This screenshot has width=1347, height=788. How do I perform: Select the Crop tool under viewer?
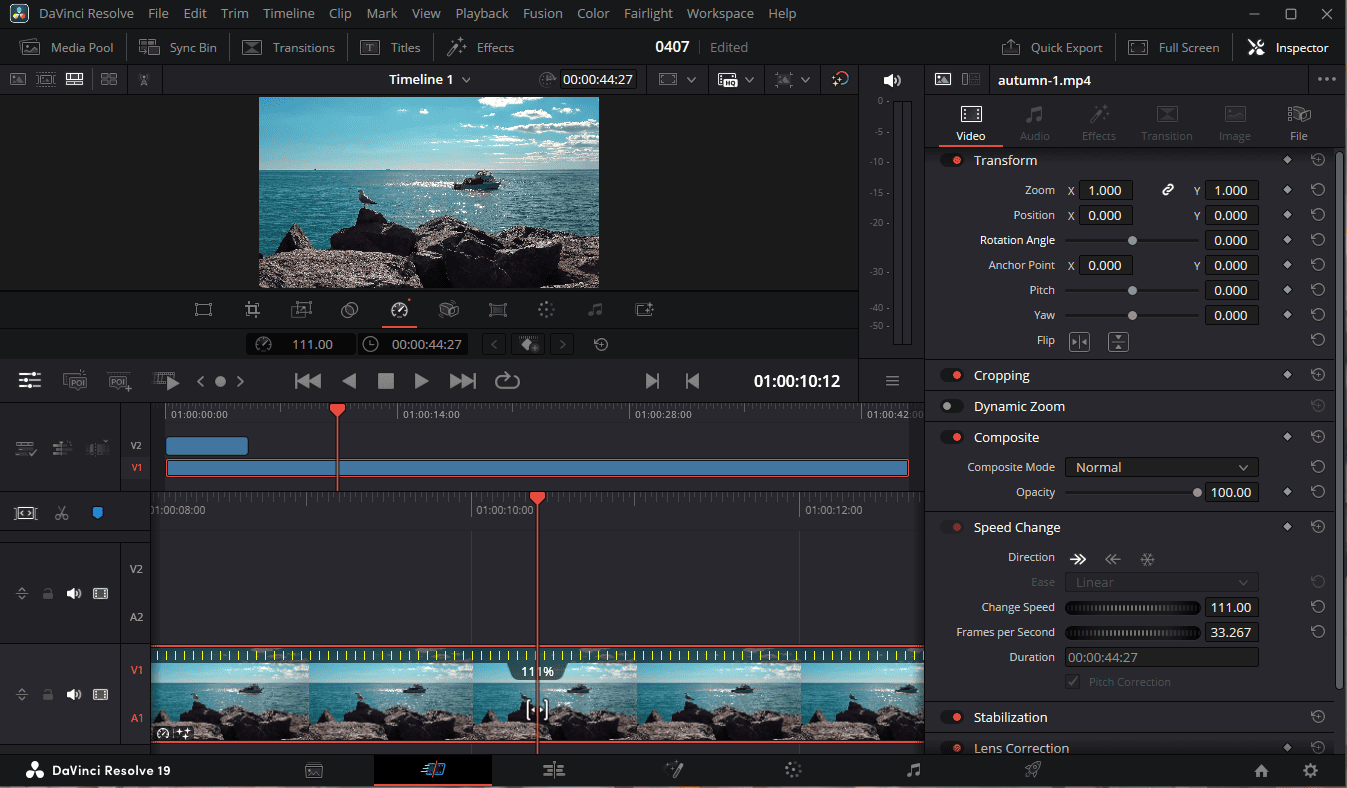click(x=253, y=310)
